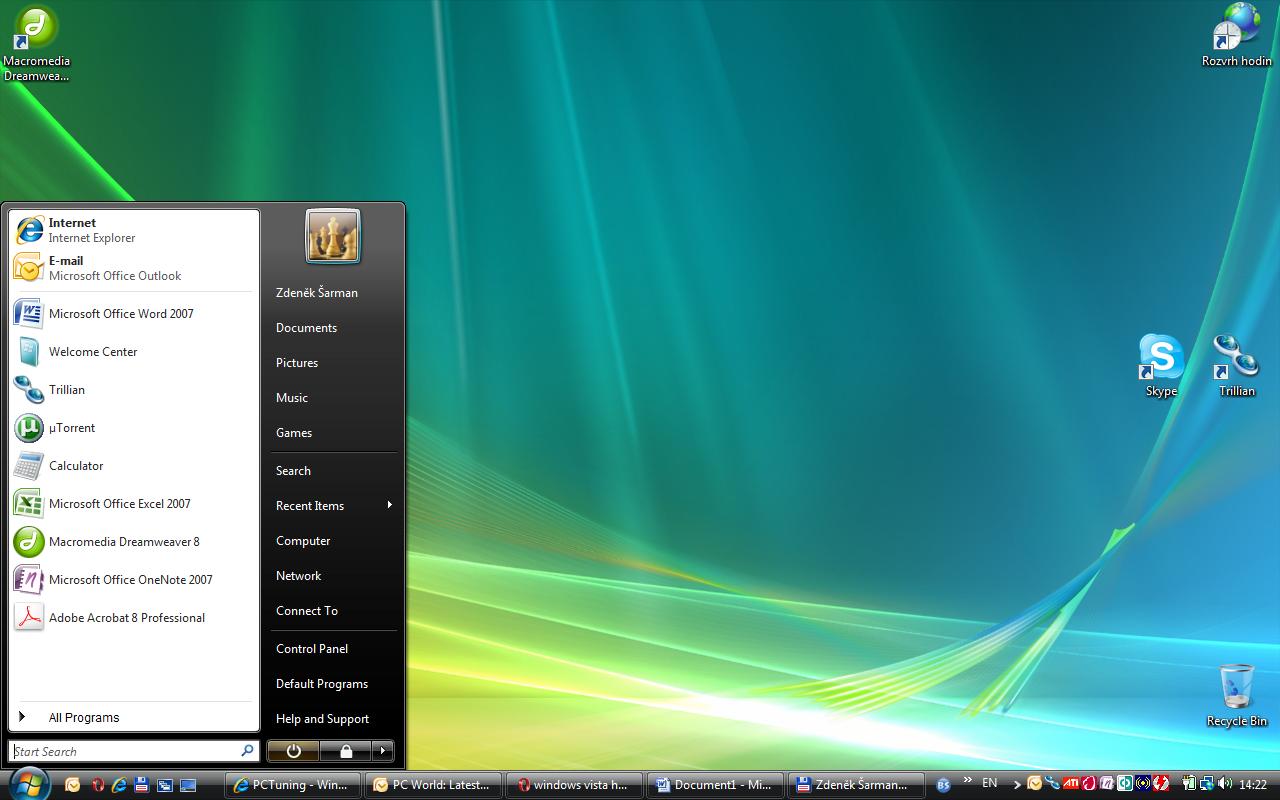Switch to PC World: Latest taskbar window
The height and width of the screenshot is (800, 1280).
[433, 785]
